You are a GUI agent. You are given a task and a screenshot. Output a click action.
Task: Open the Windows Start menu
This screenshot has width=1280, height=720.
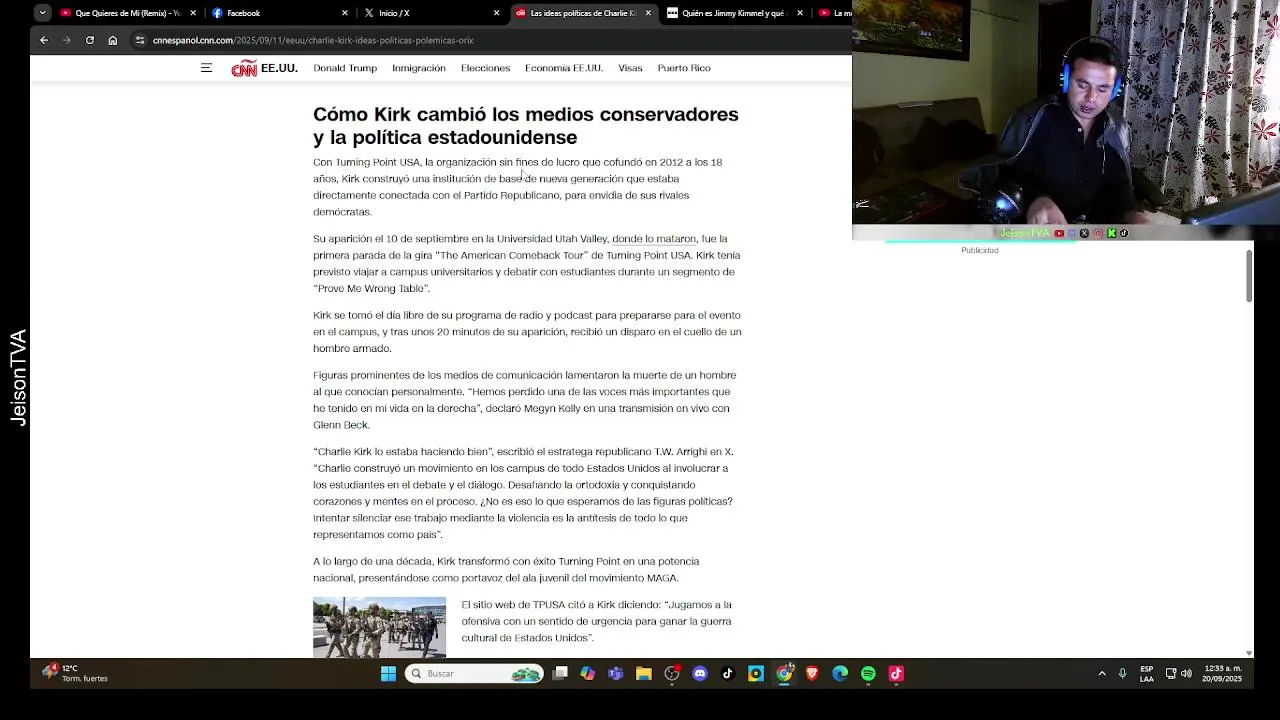[x=388, y=674]
